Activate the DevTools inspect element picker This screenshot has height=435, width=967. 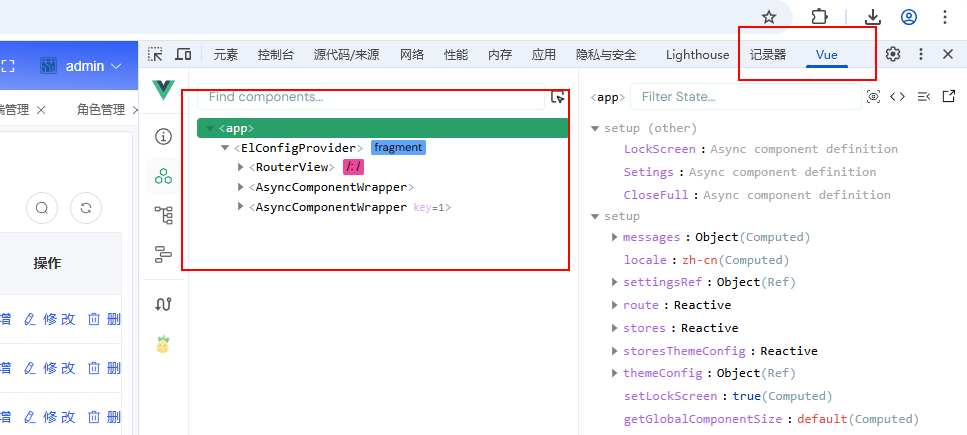click(155, 54)
